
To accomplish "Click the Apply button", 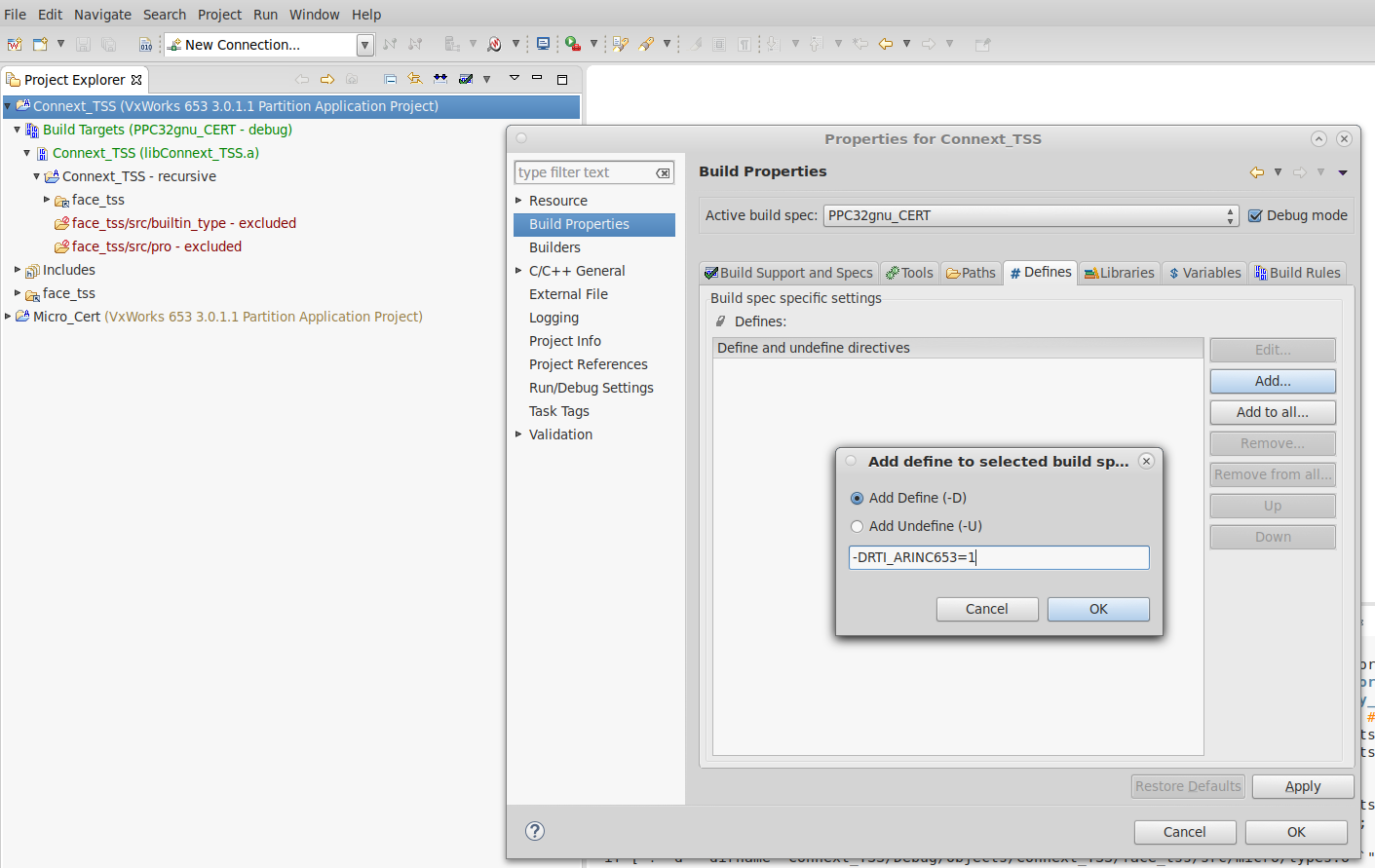I will click(1303, 786).
